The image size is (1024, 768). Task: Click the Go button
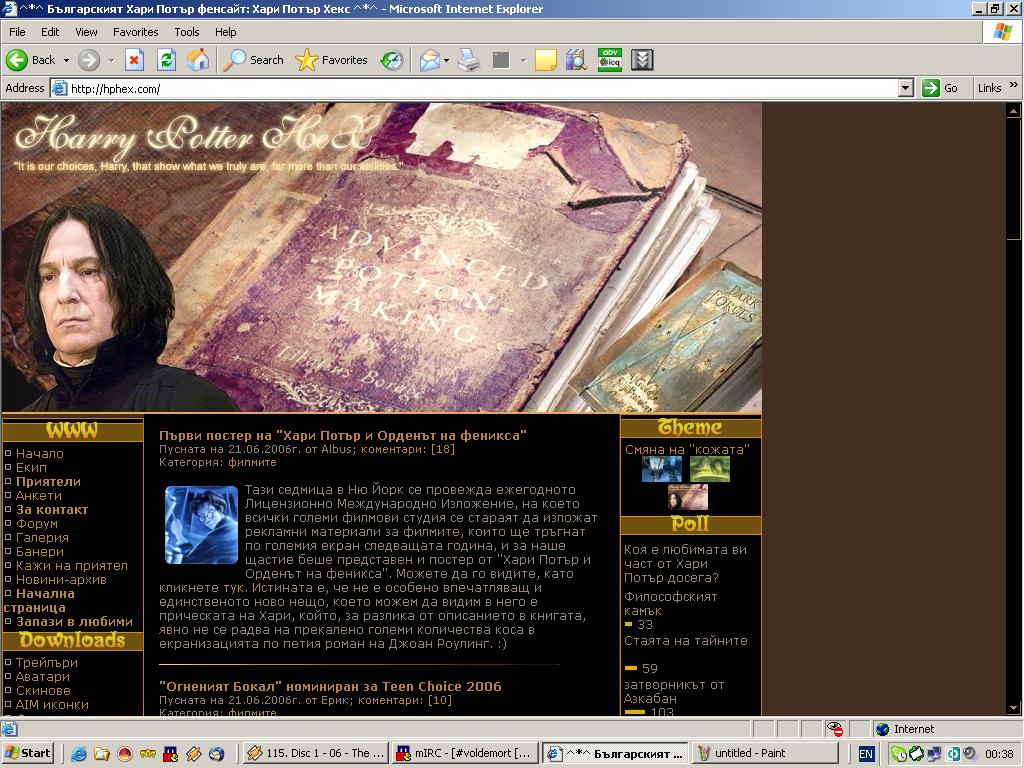[941, 88]
